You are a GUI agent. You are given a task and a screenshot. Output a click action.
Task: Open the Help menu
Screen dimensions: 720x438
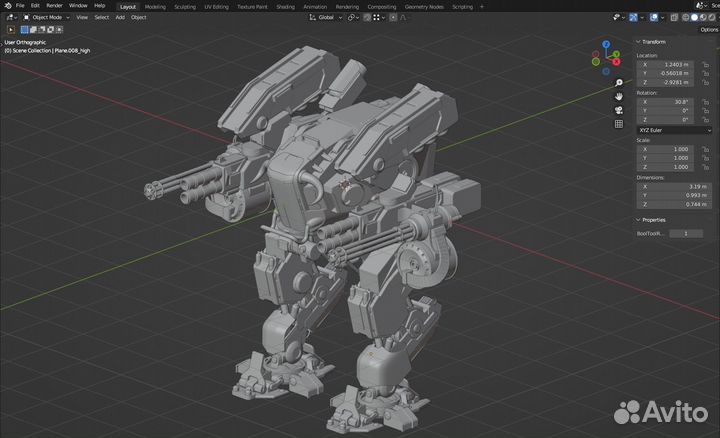(100, 6)
